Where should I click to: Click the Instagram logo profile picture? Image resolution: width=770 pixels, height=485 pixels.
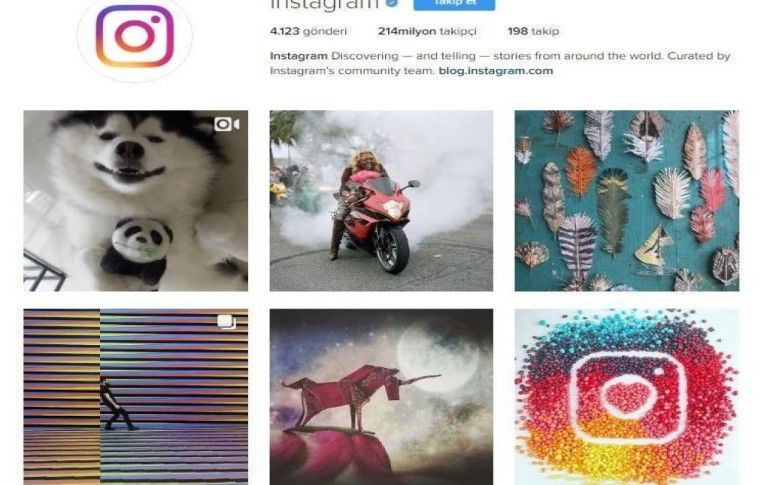tap(135, 37)
